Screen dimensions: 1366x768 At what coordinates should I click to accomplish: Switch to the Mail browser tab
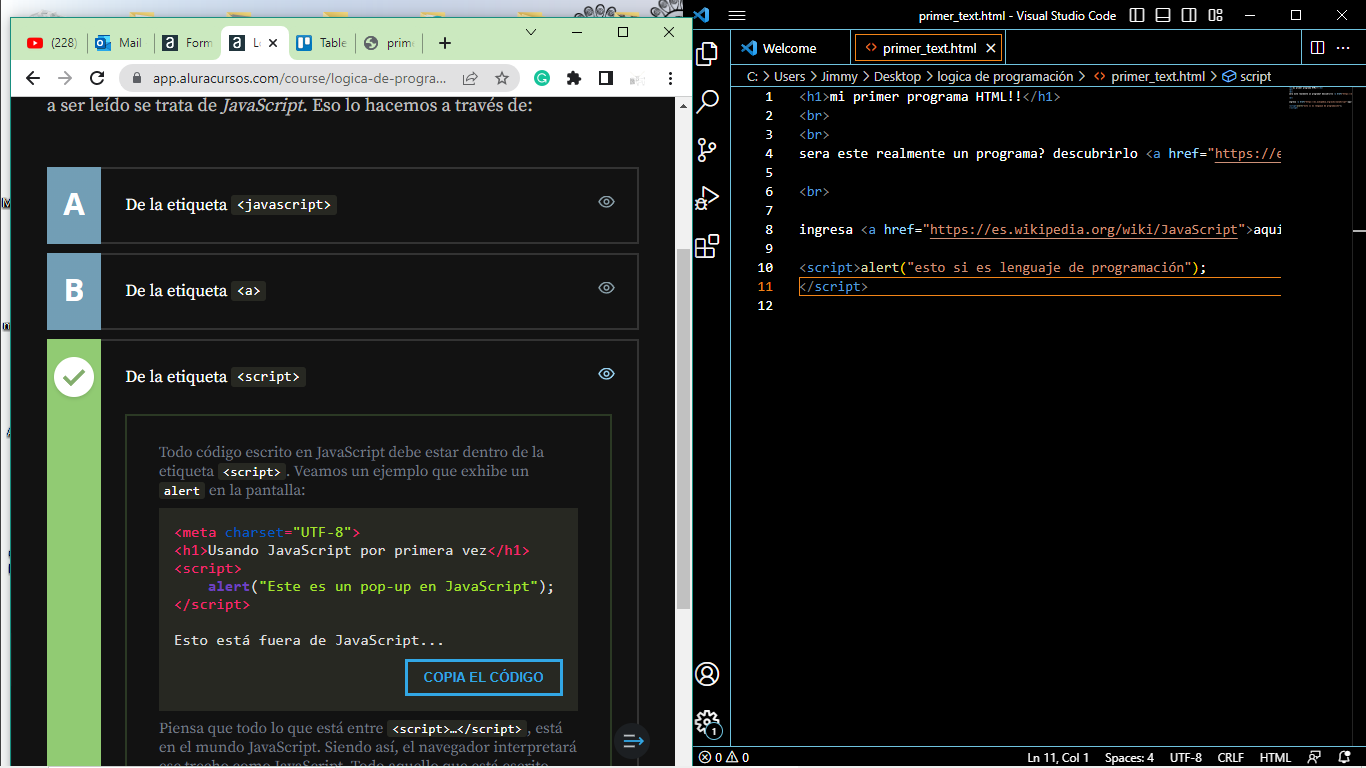[120, 43]
